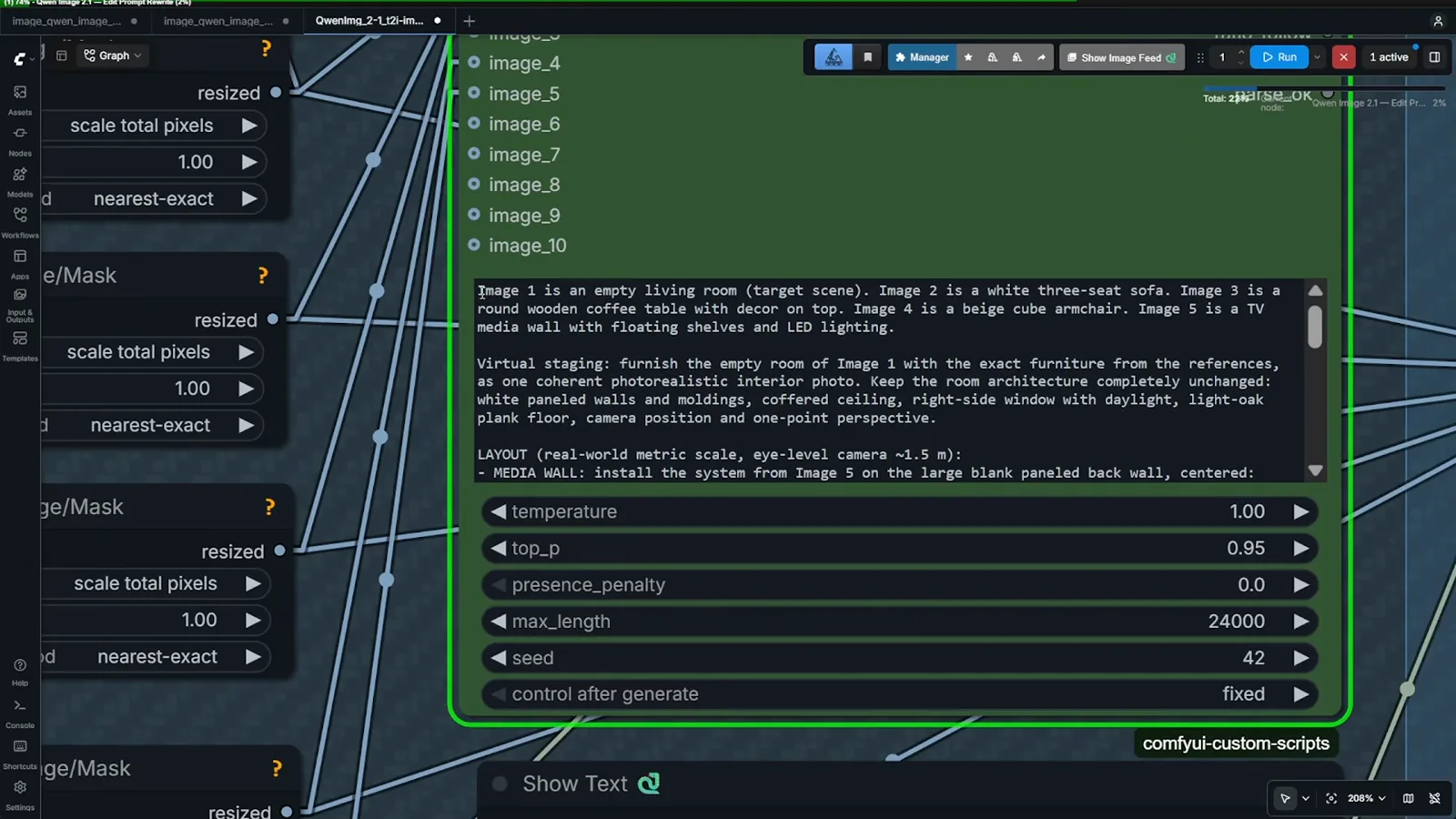Open the Workflows sidebar panel
The image size is (1456, 819).
20,221
